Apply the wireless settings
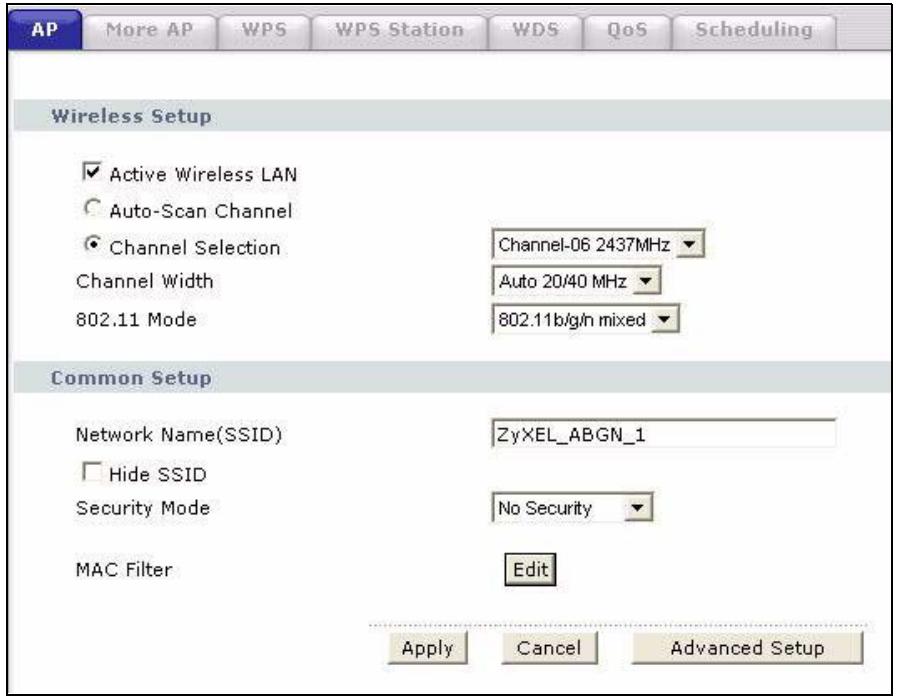The width and height of the screenshot is (898, 698). tap(427, 648)
